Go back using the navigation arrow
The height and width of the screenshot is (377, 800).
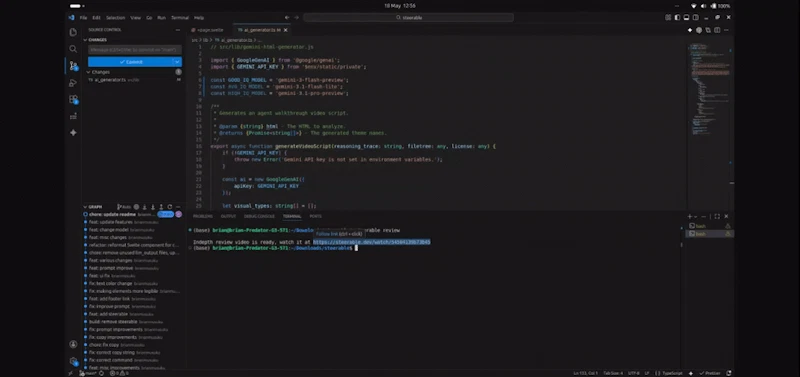point(287,17)
